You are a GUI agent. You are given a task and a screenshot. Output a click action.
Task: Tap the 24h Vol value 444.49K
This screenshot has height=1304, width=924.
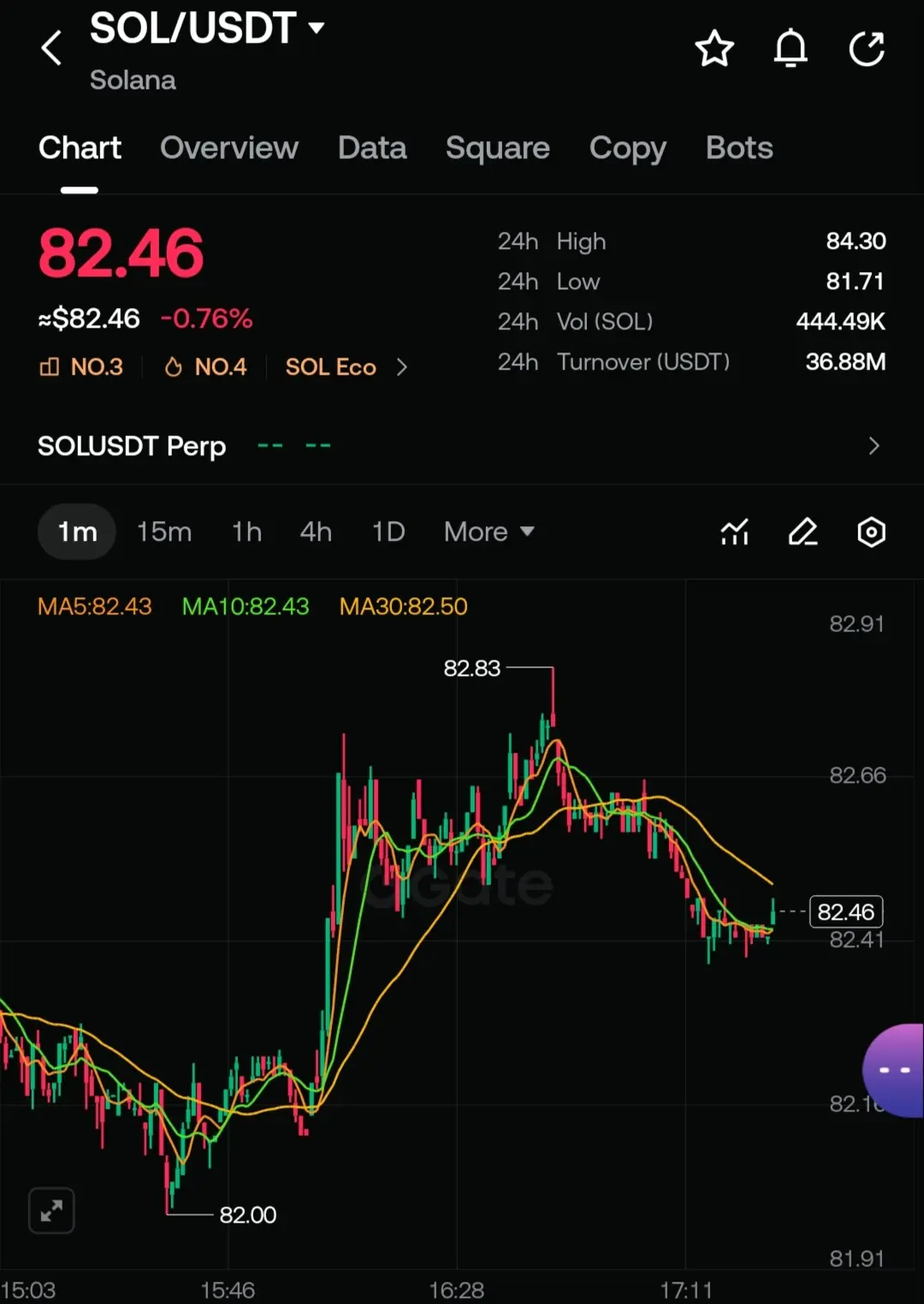point(841,322)
